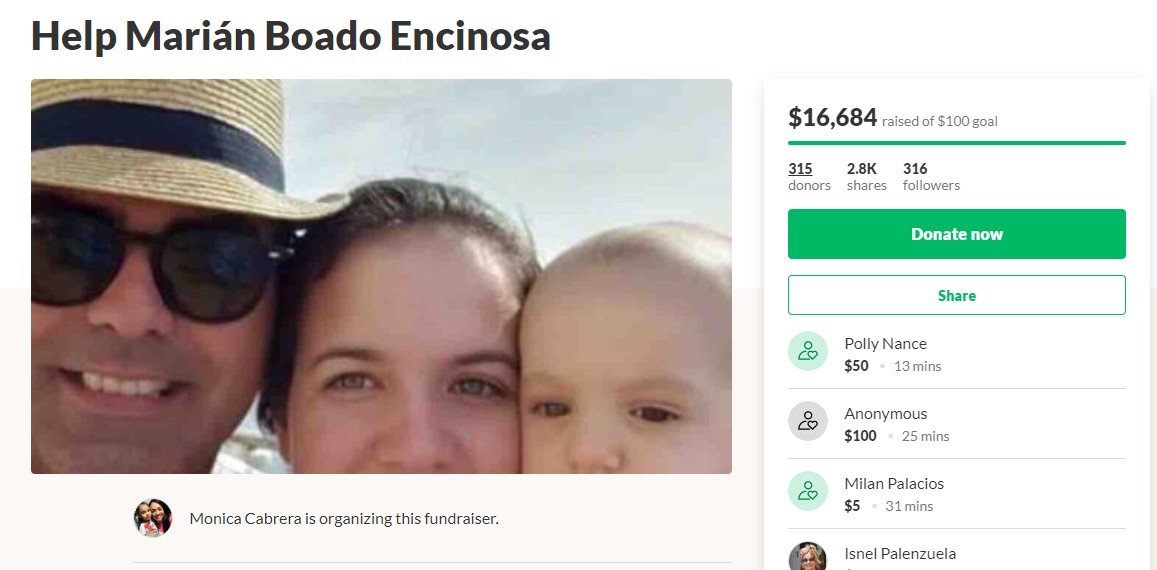1157x570 pixels.
Task: Click Milan Palacios's green donor avatar icon
Action: [807, 491]
